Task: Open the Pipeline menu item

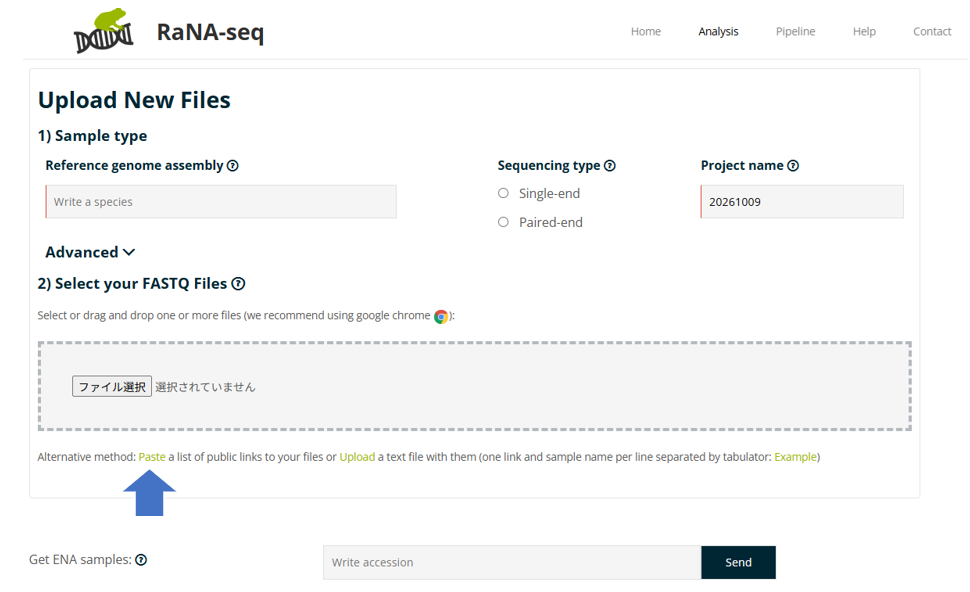Action: [x=796, y=32]
